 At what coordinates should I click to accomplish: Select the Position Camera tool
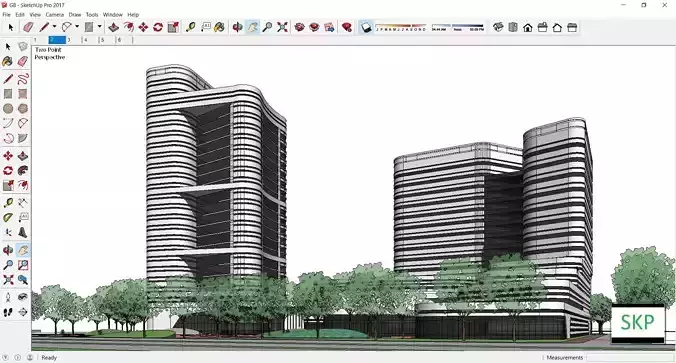[8, 297]
